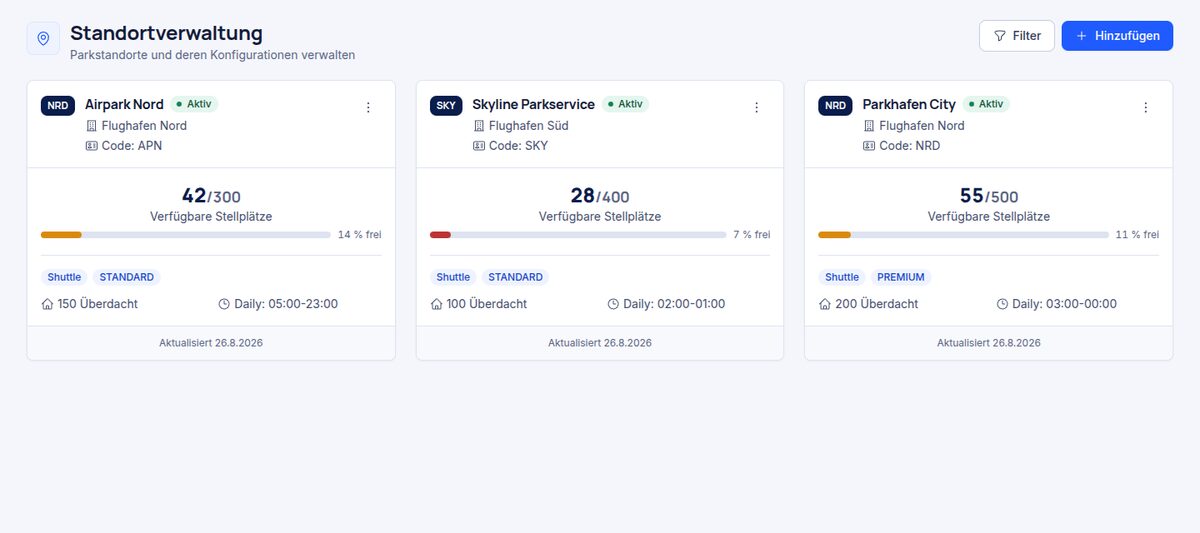Click the building icon on Parkhafen City card

pos(869,126)
